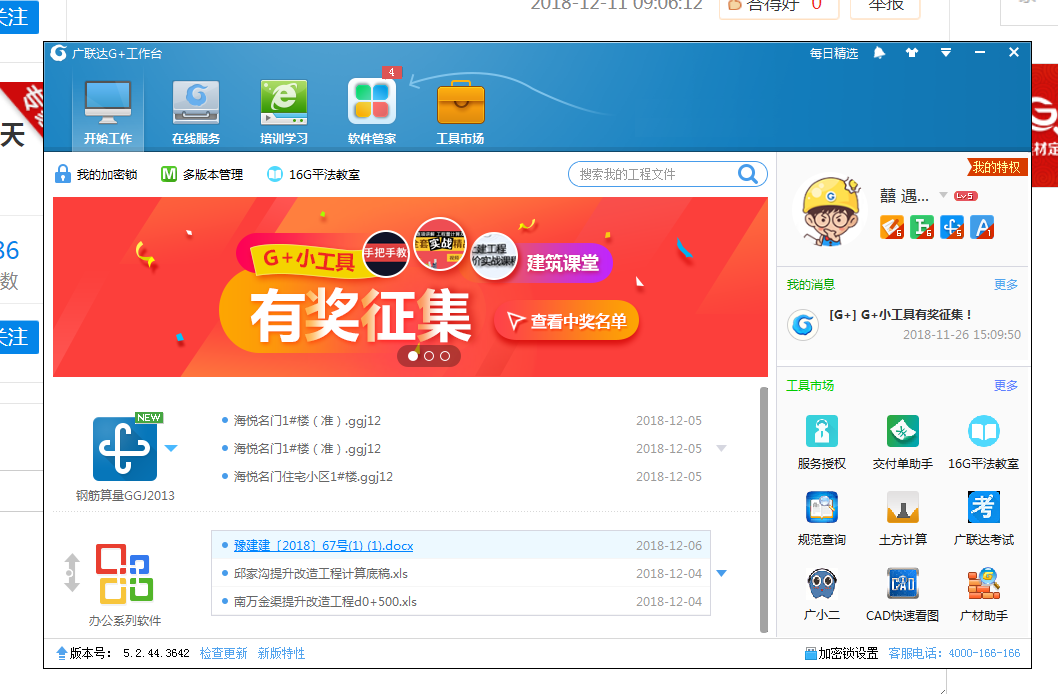Screen dimensions: 1058x694
Task: Click the green product badge icon
Action: 922,227
